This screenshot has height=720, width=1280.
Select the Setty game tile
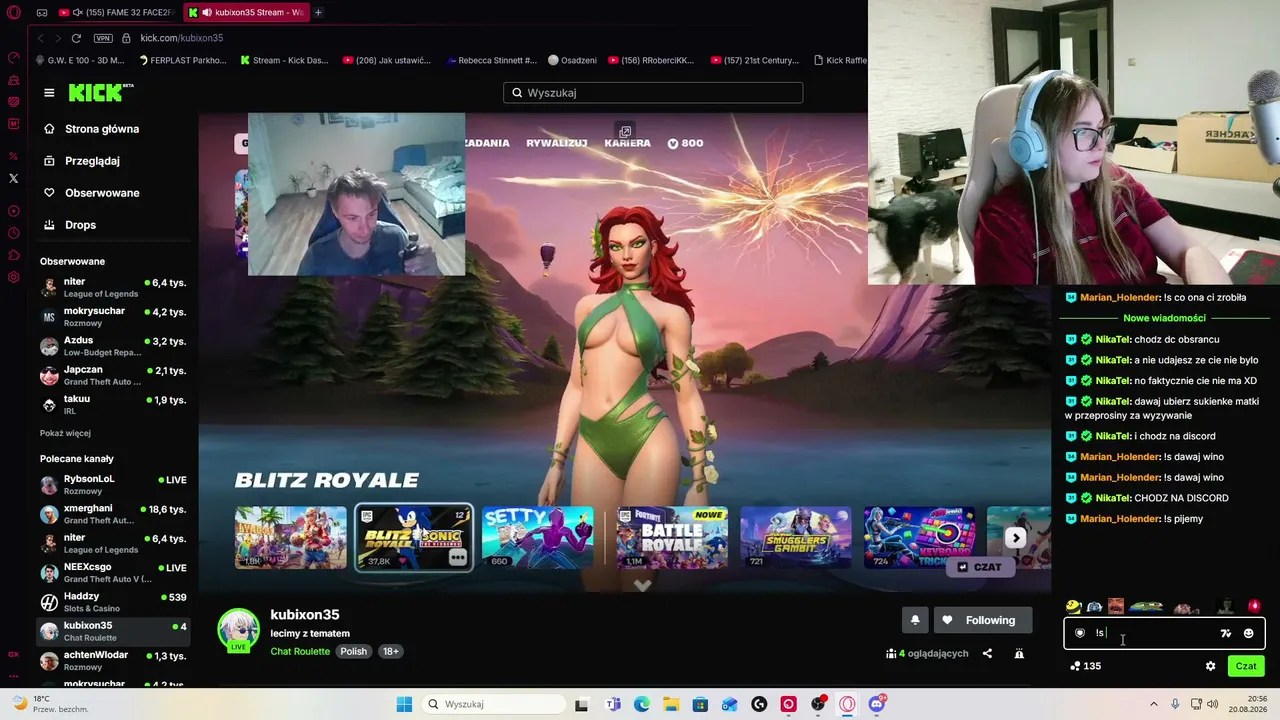538,537
